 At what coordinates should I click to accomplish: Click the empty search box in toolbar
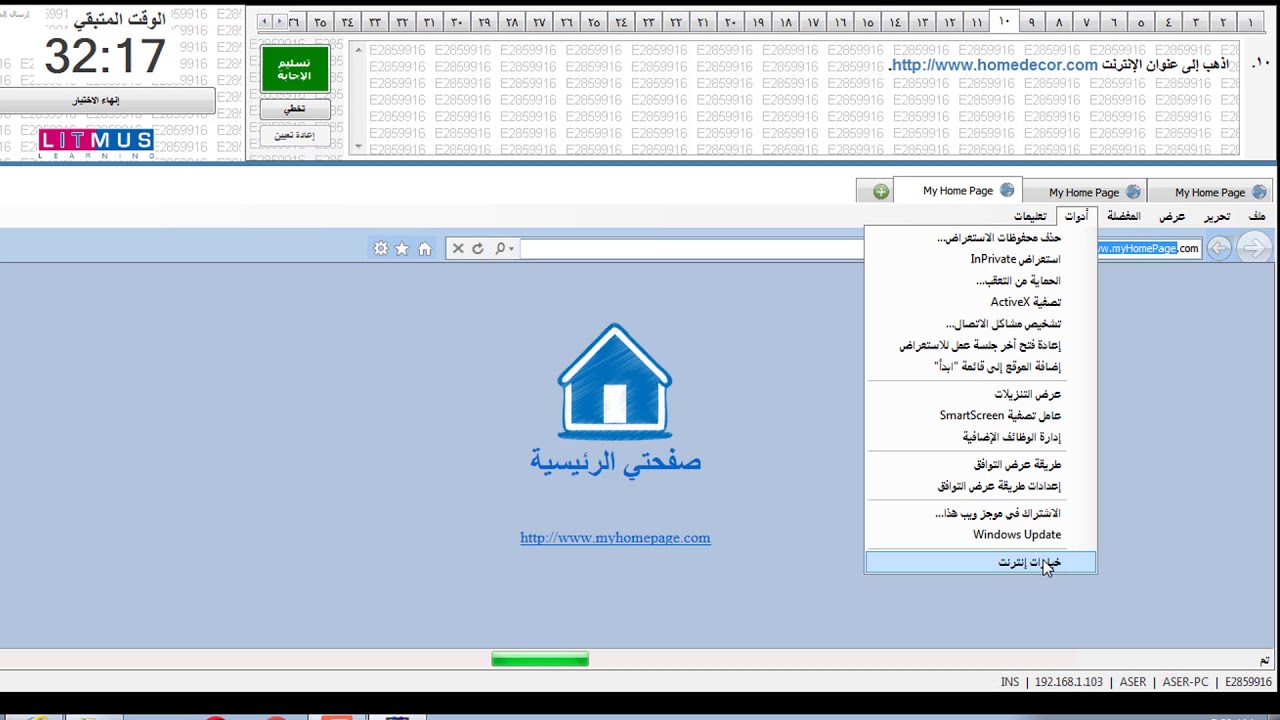[x=690, y=249]
